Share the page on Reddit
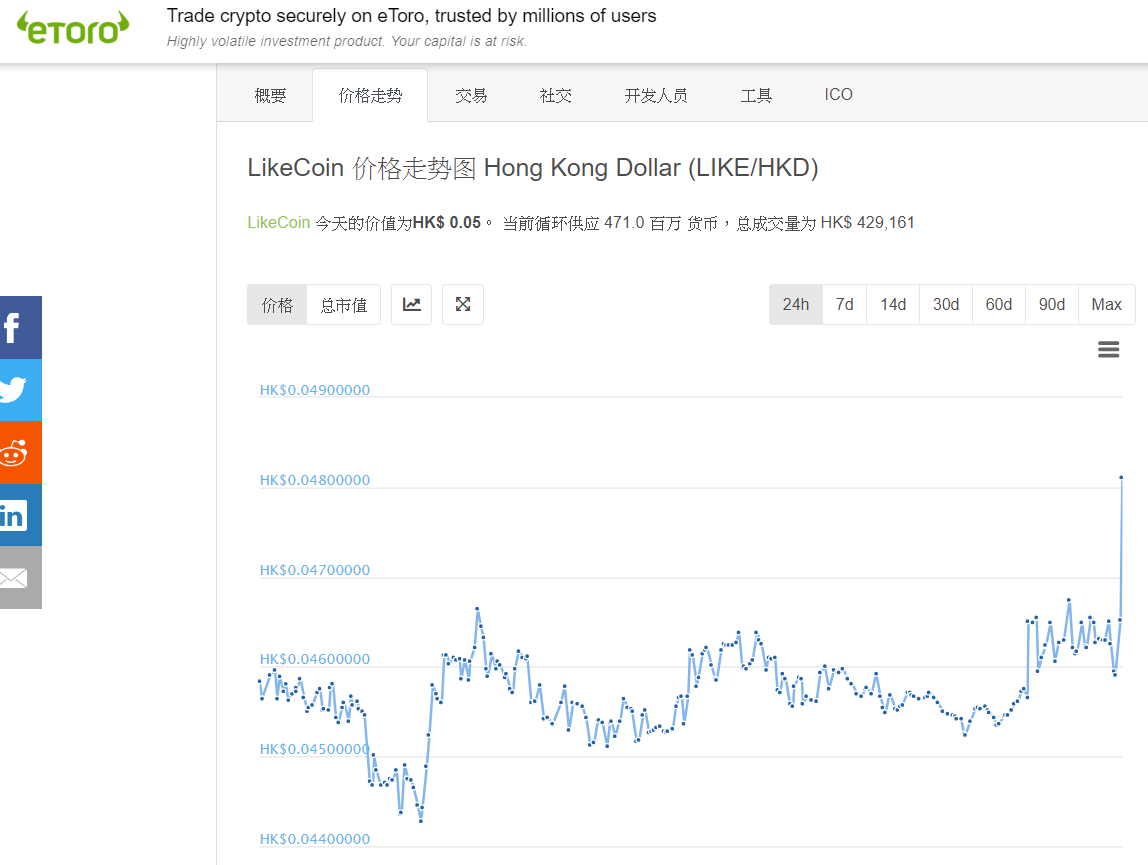 coord(20,453)
